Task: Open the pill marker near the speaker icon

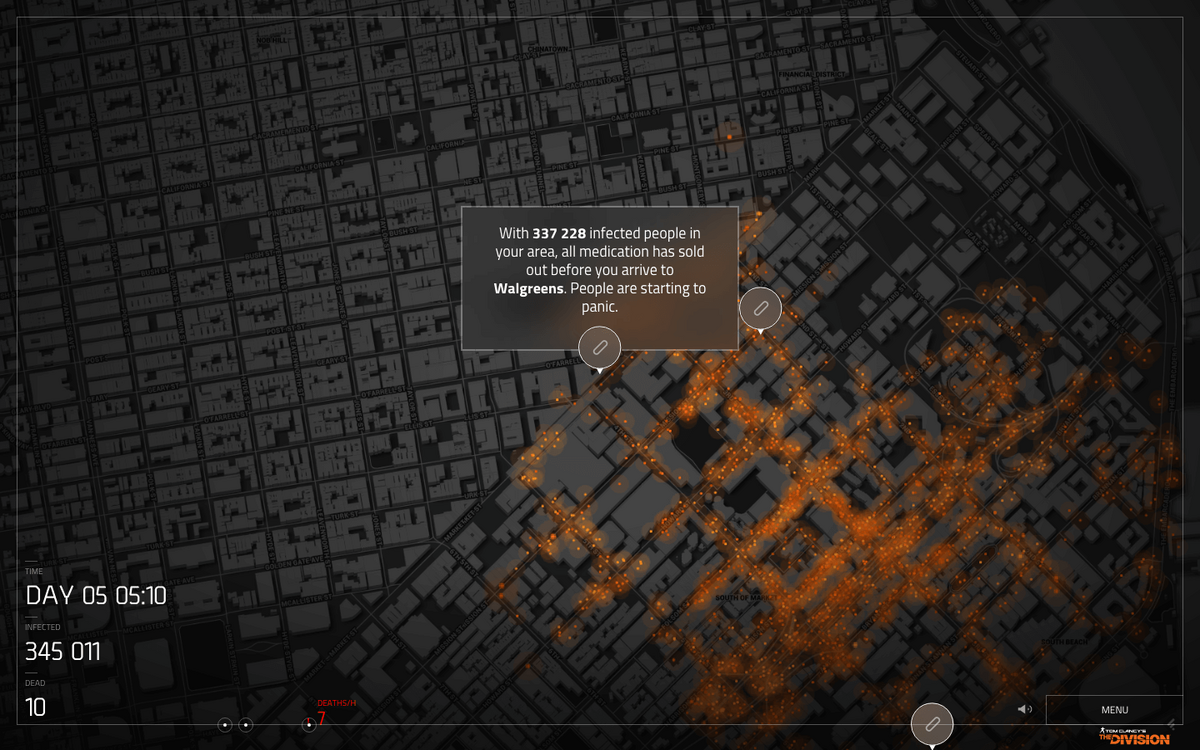Action: 932,724
